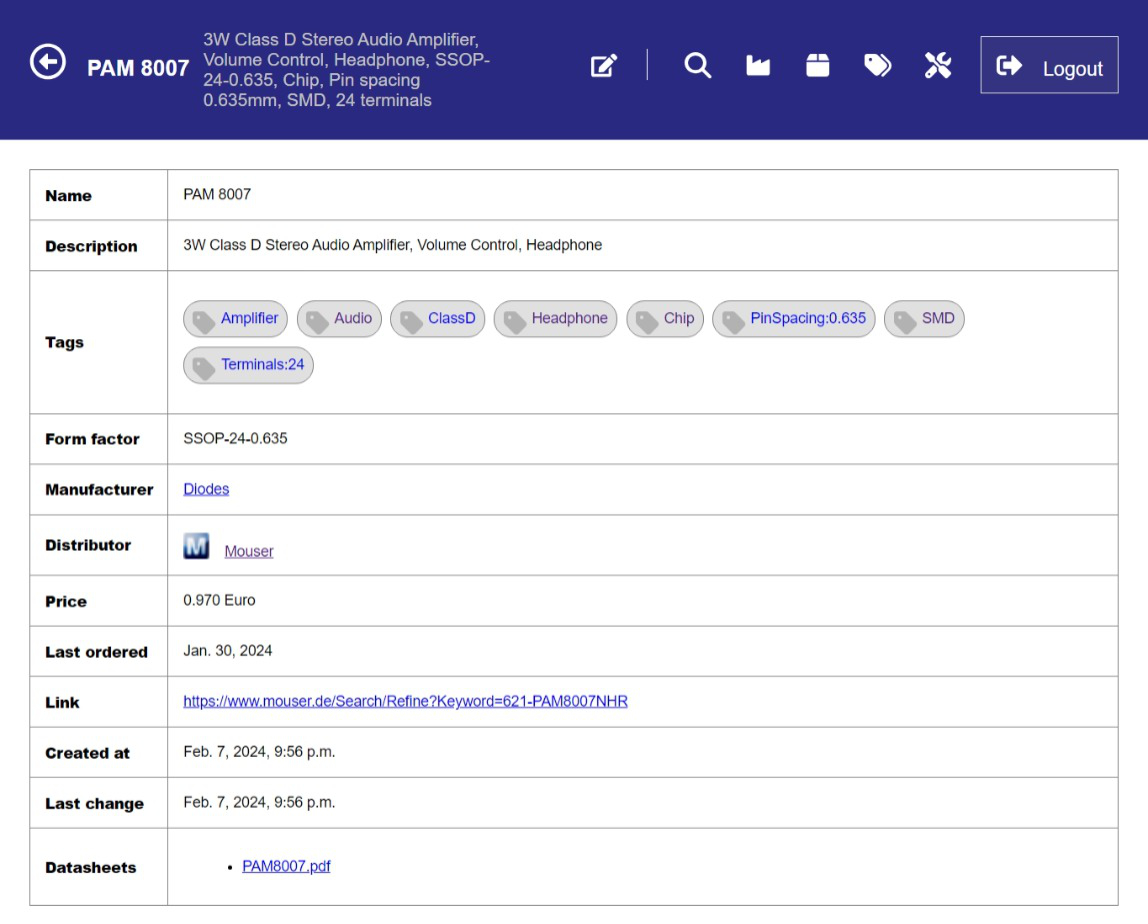1148x924 pixels.
Task: Click the Created at timestamp value
Action: point(259,752)
